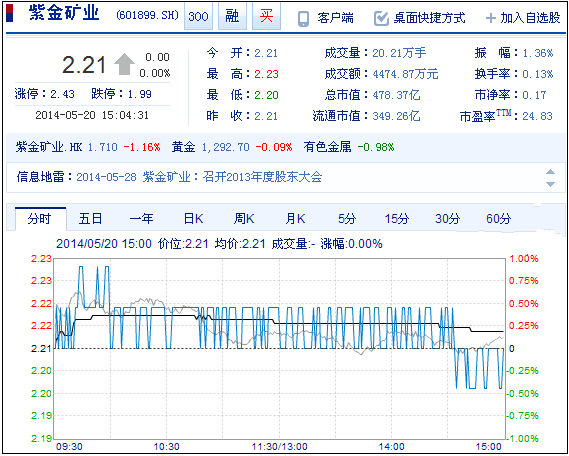Click the up arrow in 信息地雷 box
Screen dimensions: 569x456
[x=550, y=172]
